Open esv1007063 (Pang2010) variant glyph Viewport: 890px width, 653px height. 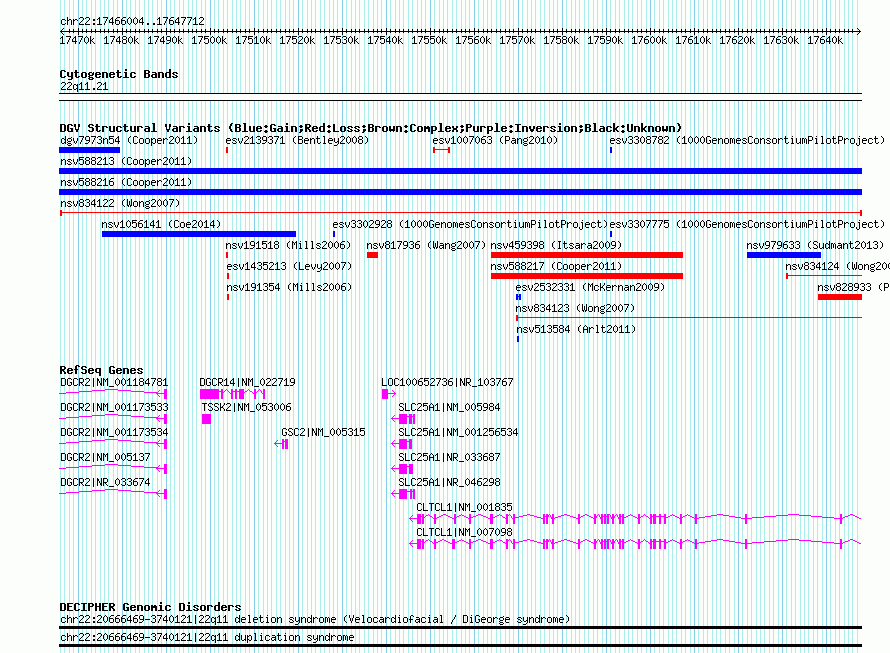(441, 150)
